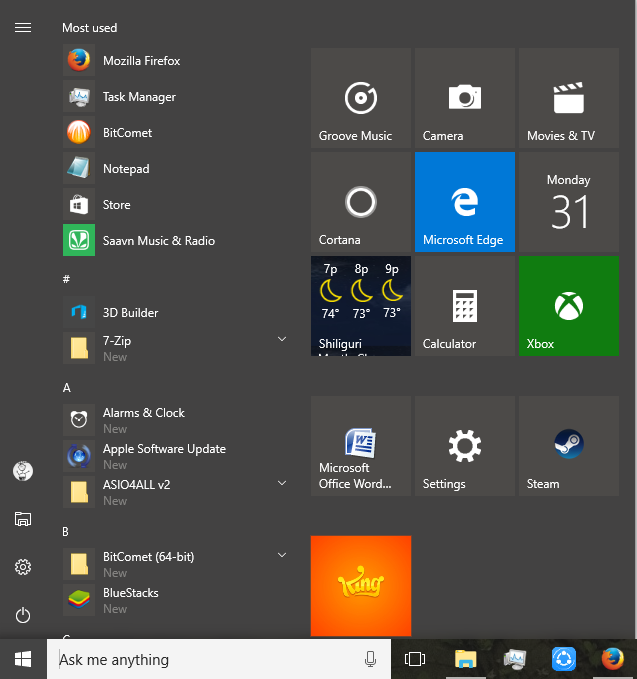Open File Explorer from Start sidebar
This screenshot has width=637, height=679.
point(23,519)
